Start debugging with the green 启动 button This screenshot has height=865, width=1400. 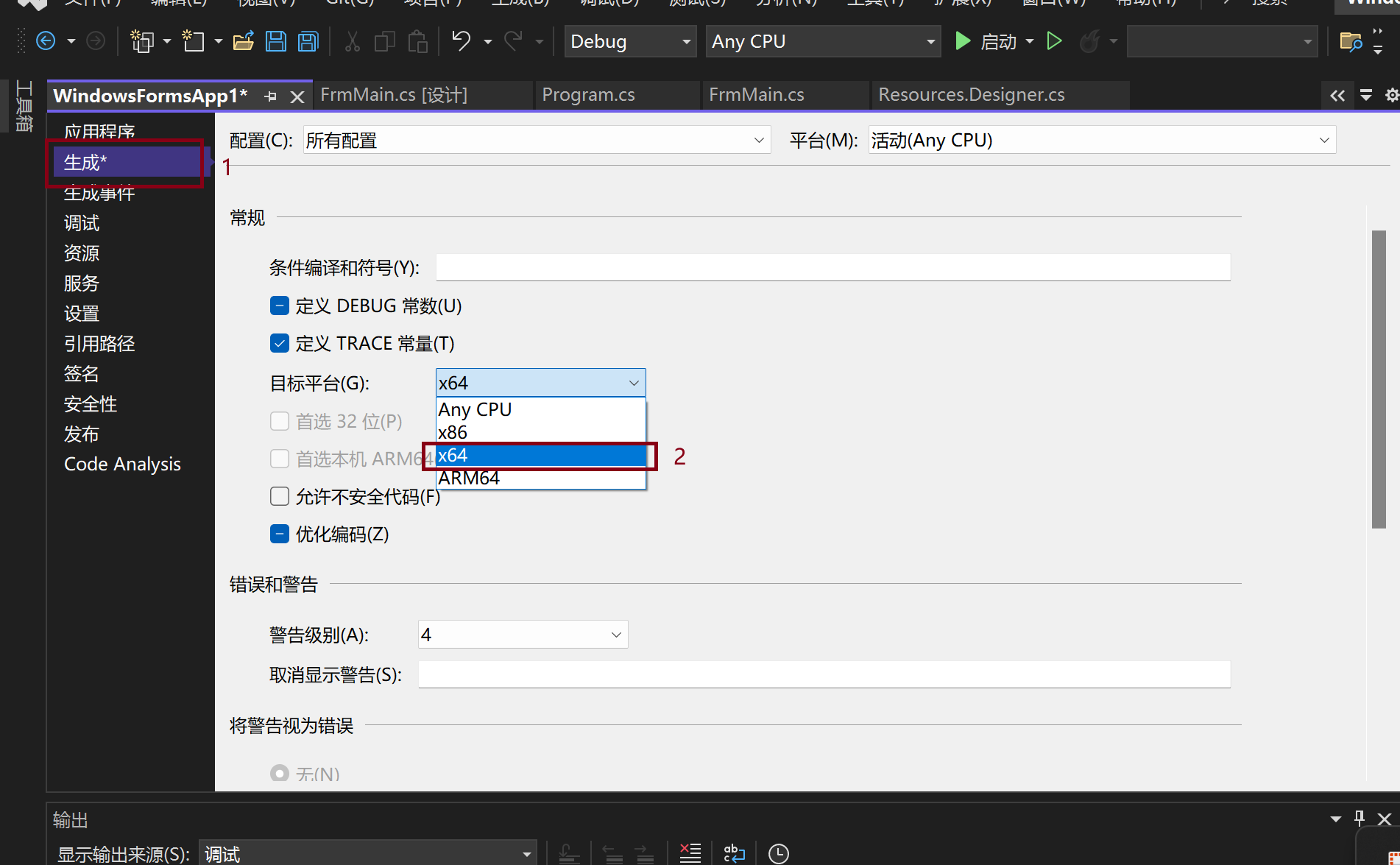coord(991,41)
